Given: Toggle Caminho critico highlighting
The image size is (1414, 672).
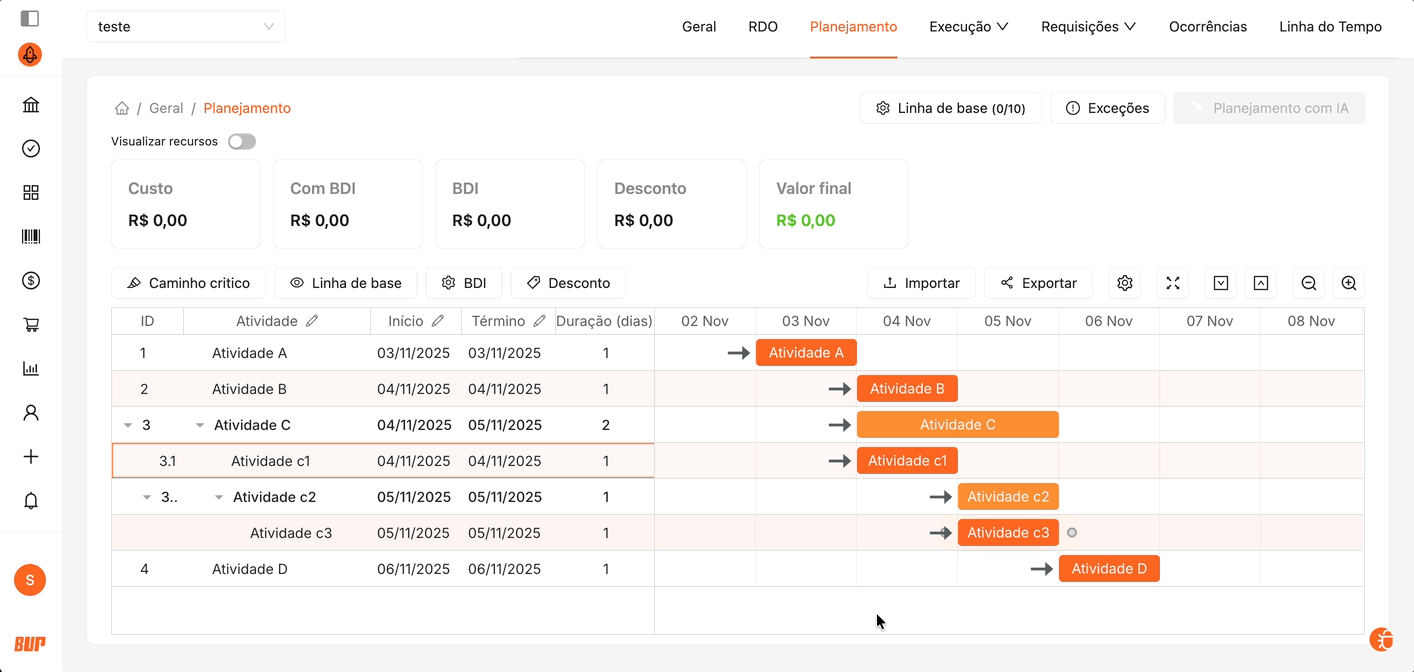Looking at the screenshot, I should coord(189,283).
